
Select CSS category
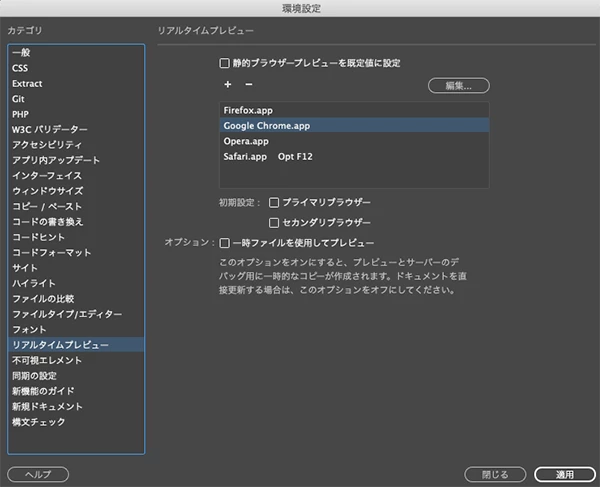(76, 68)
